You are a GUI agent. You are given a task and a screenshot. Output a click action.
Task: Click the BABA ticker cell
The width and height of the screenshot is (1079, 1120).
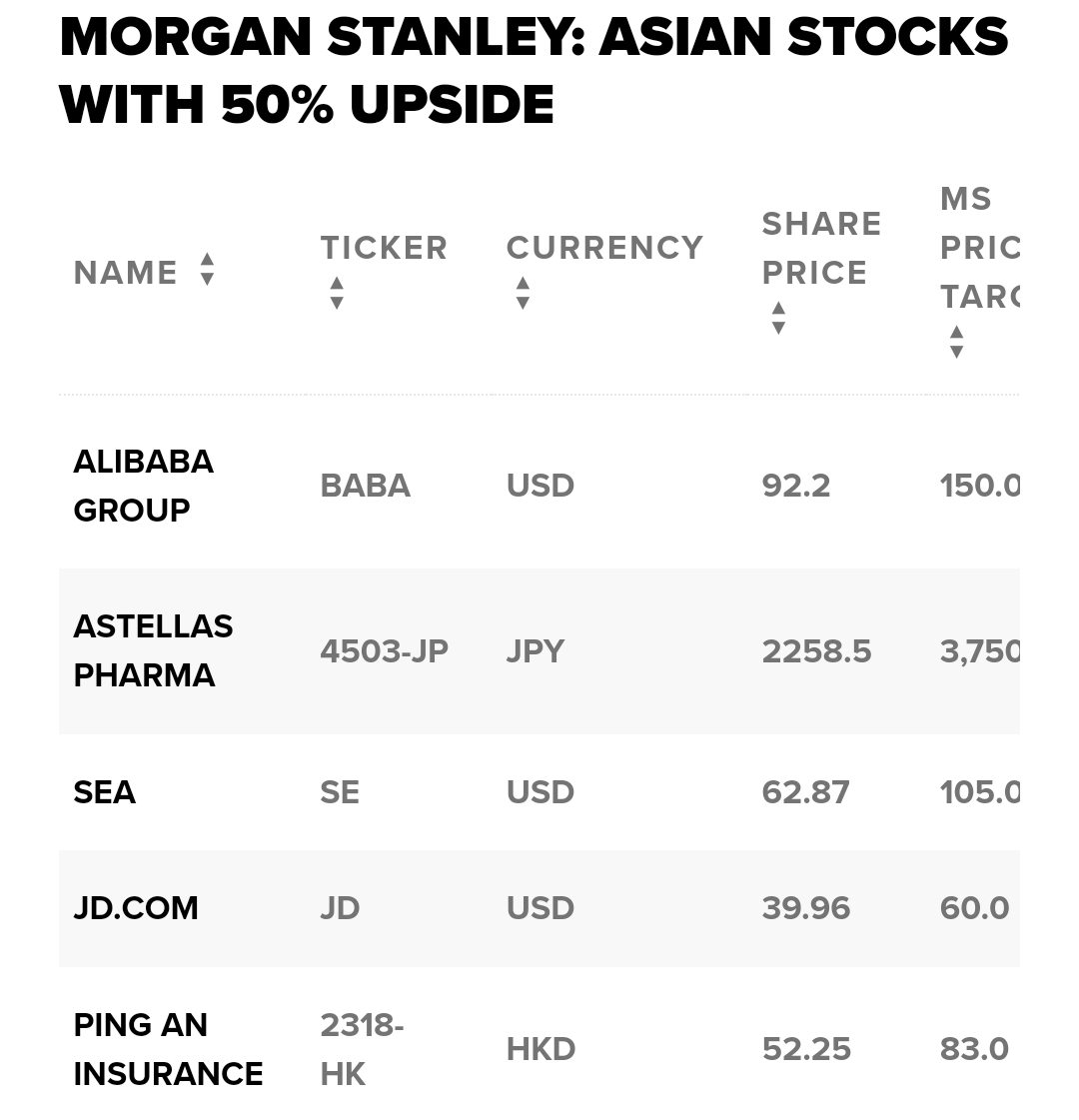coord(365,486)
